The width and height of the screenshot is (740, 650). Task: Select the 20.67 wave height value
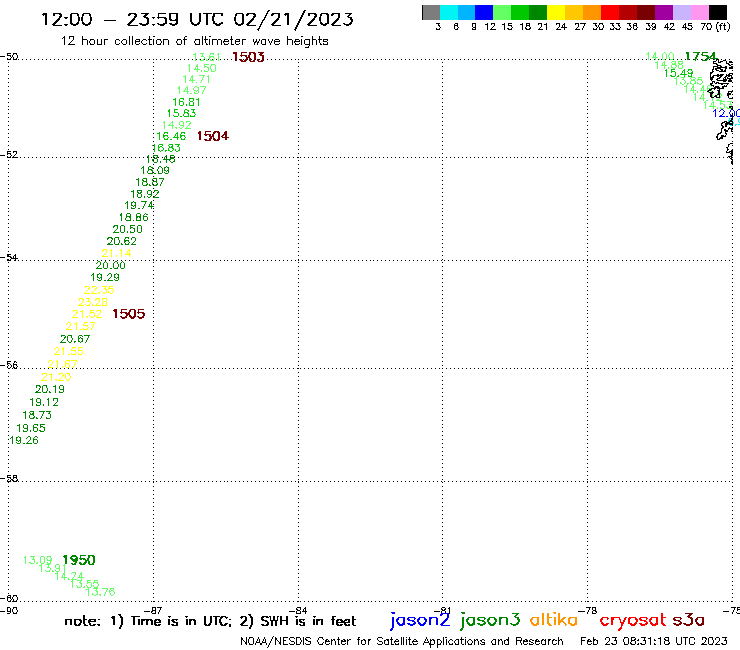pos(75,339)
